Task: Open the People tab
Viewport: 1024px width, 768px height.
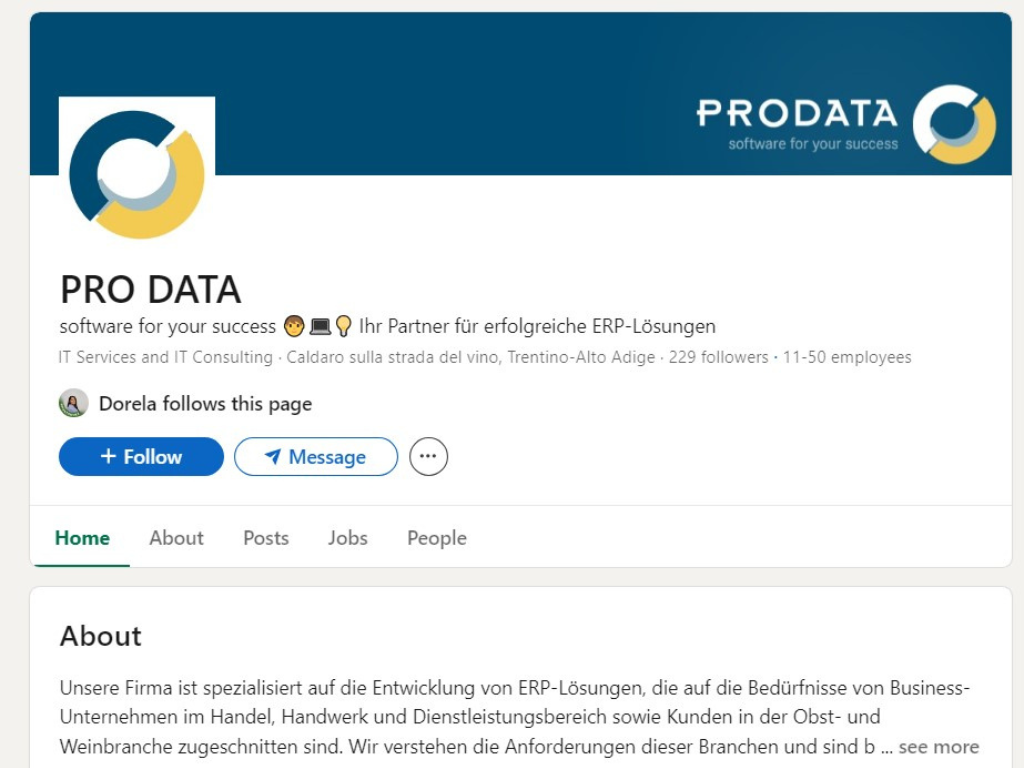Action: pyautogui.click(x=437, y=538)
